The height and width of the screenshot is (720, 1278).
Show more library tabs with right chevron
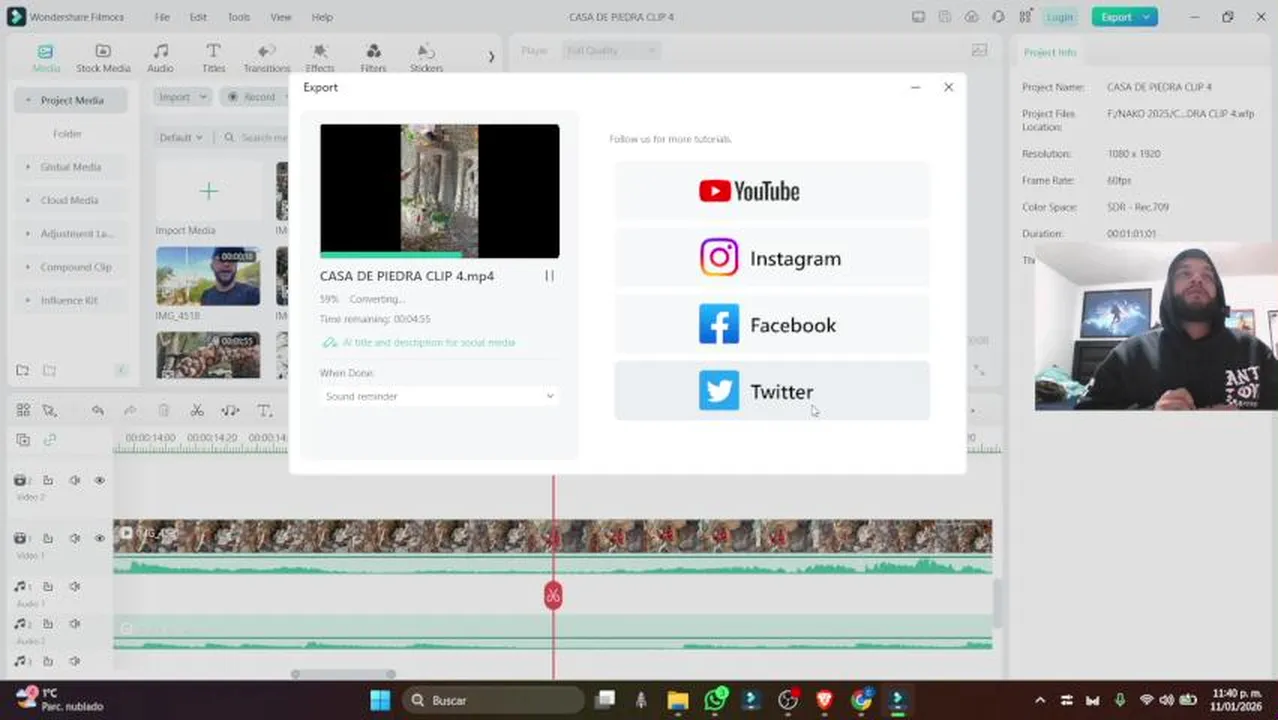click(x=491, y=57)
